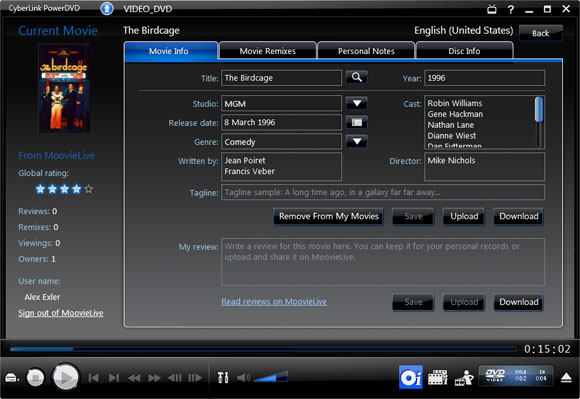
Task: Start playback with the Play button
Action: (x=65, y=377)
